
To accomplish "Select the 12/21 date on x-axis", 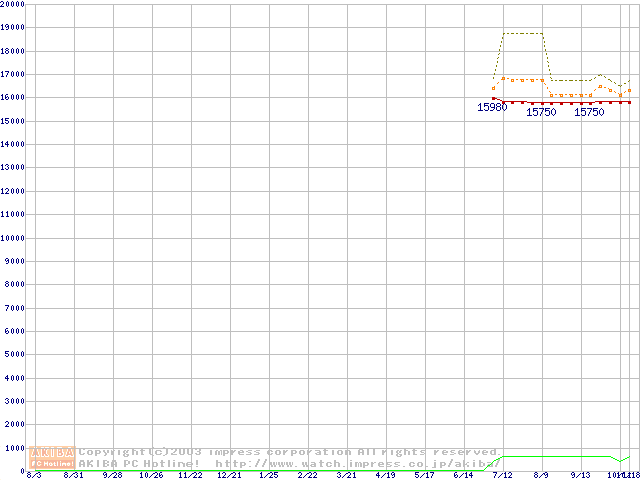I will [230, 476].
